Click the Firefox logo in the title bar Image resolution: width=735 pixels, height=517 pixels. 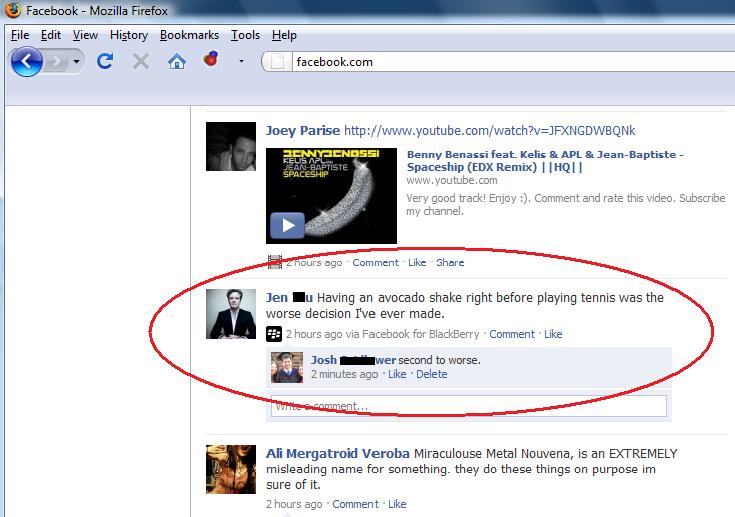[x=13, y=10]
